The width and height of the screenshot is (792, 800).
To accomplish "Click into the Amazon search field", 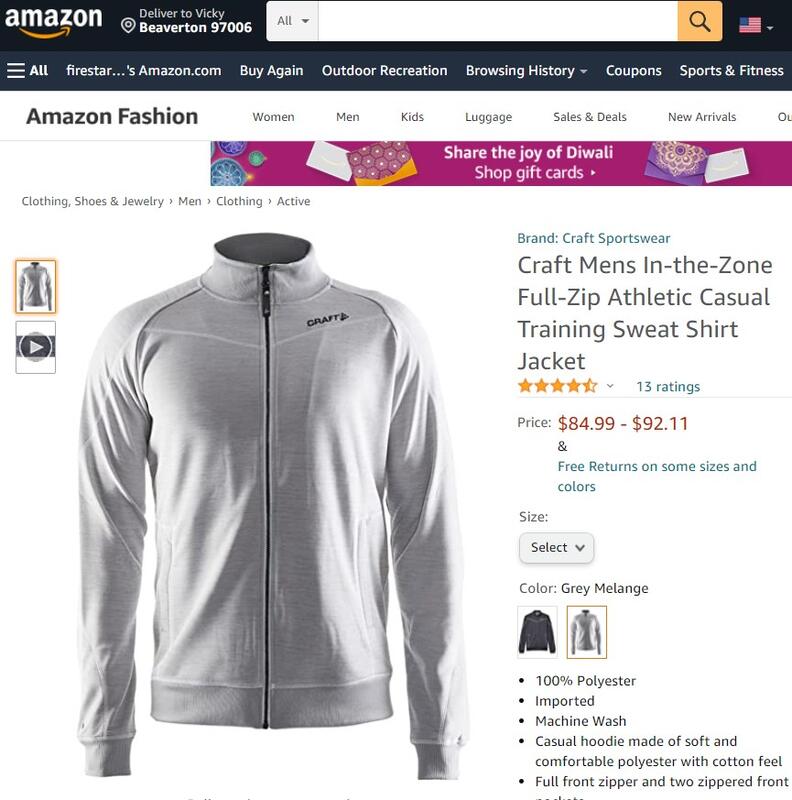I will pos(498,21).
